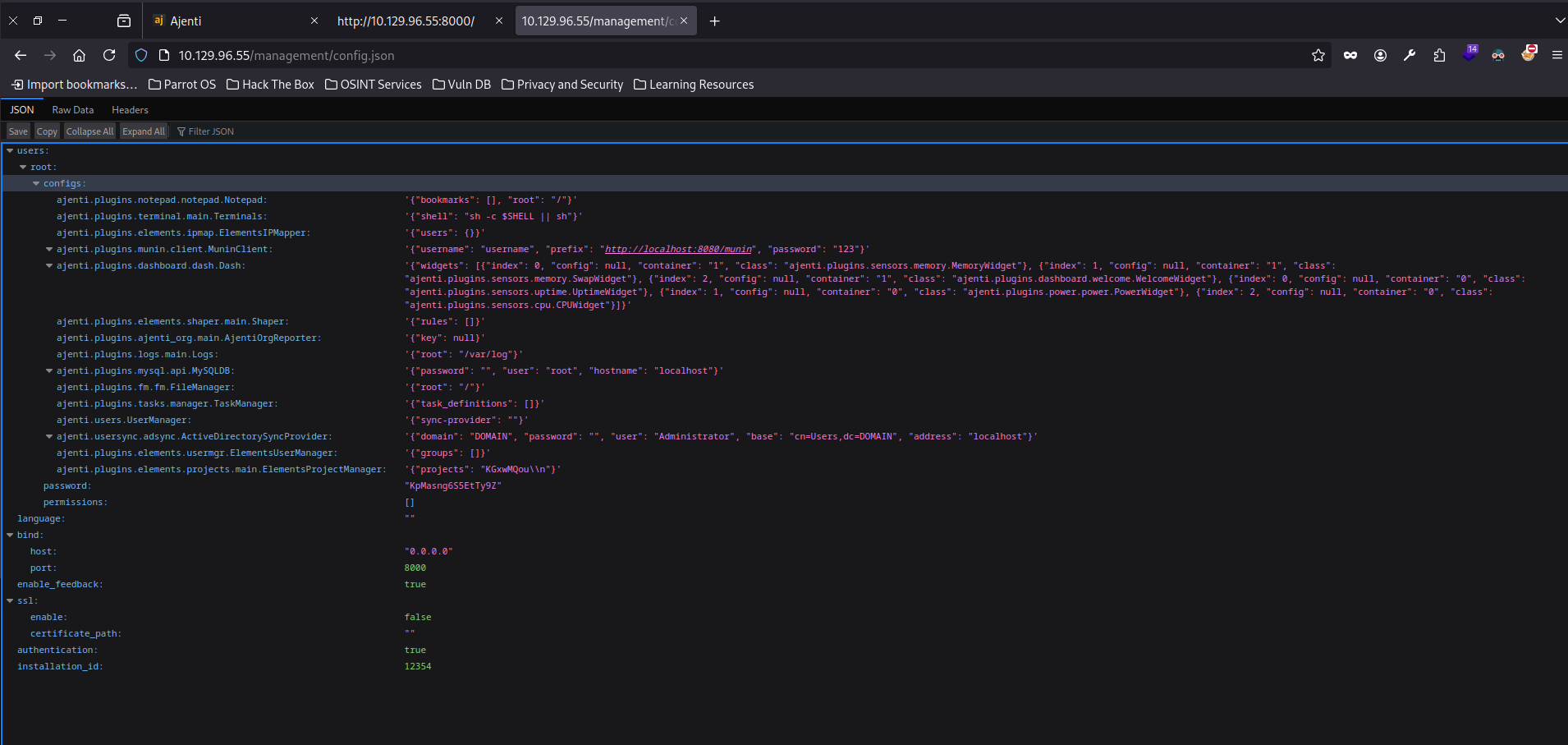The height and width of the screenshot is (745, 1568).
Task: Focus the Filter JSON field
Action: tap(212, 131)
